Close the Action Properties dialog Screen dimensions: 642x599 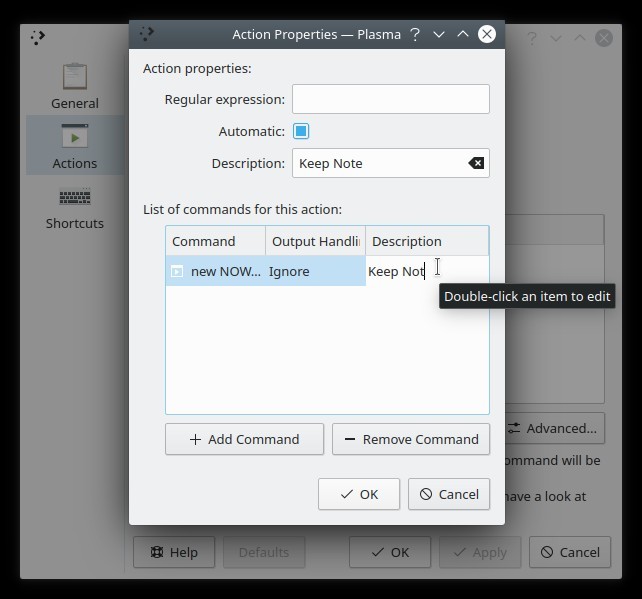[487, 34]
